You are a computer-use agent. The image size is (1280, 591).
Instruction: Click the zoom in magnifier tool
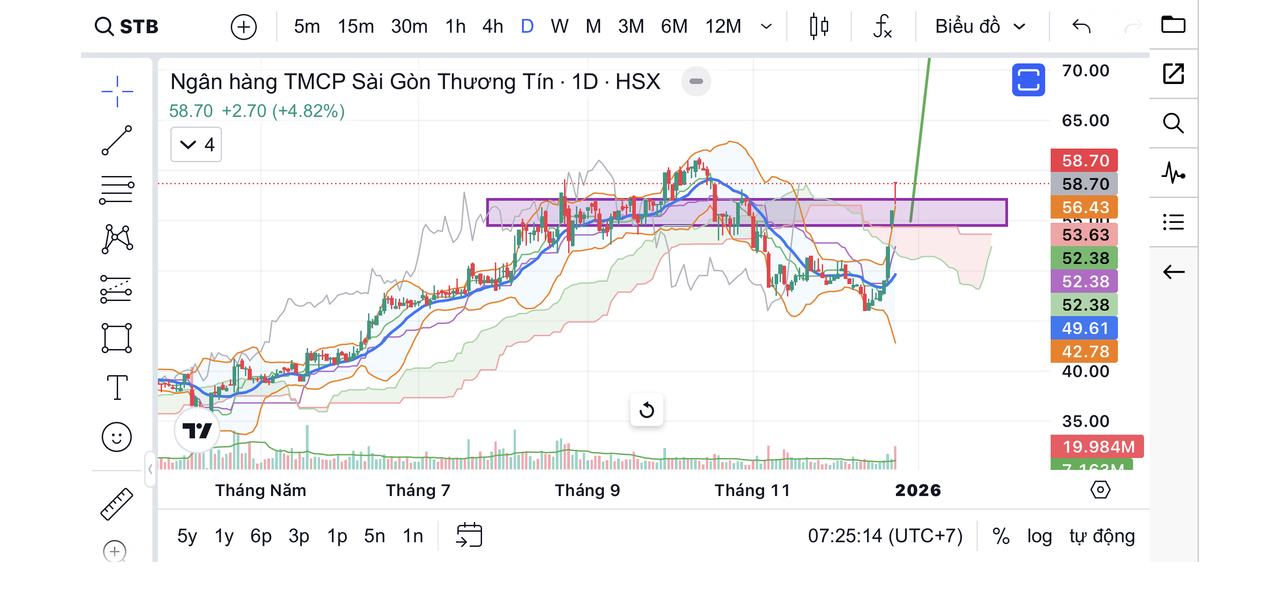(x=115, y=551)
